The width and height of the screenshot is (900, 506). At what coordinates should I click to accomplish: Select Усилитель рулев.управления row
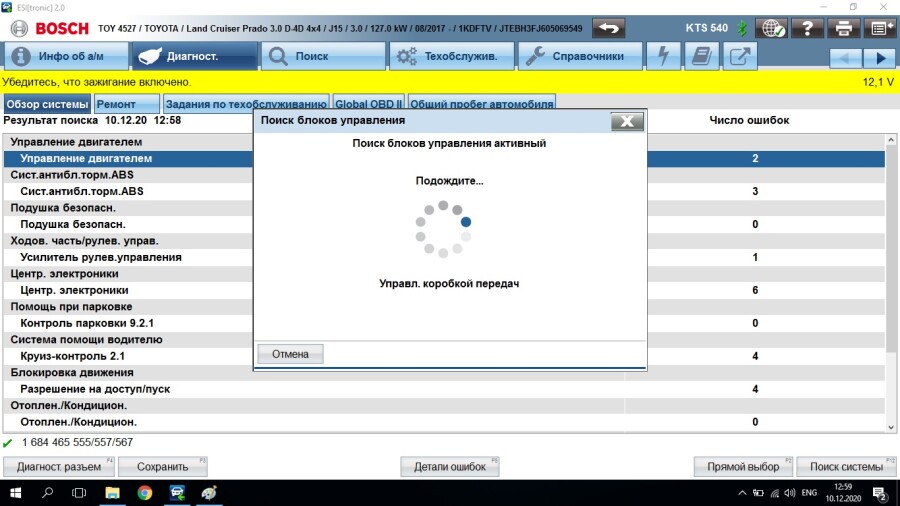click(444, 257)
